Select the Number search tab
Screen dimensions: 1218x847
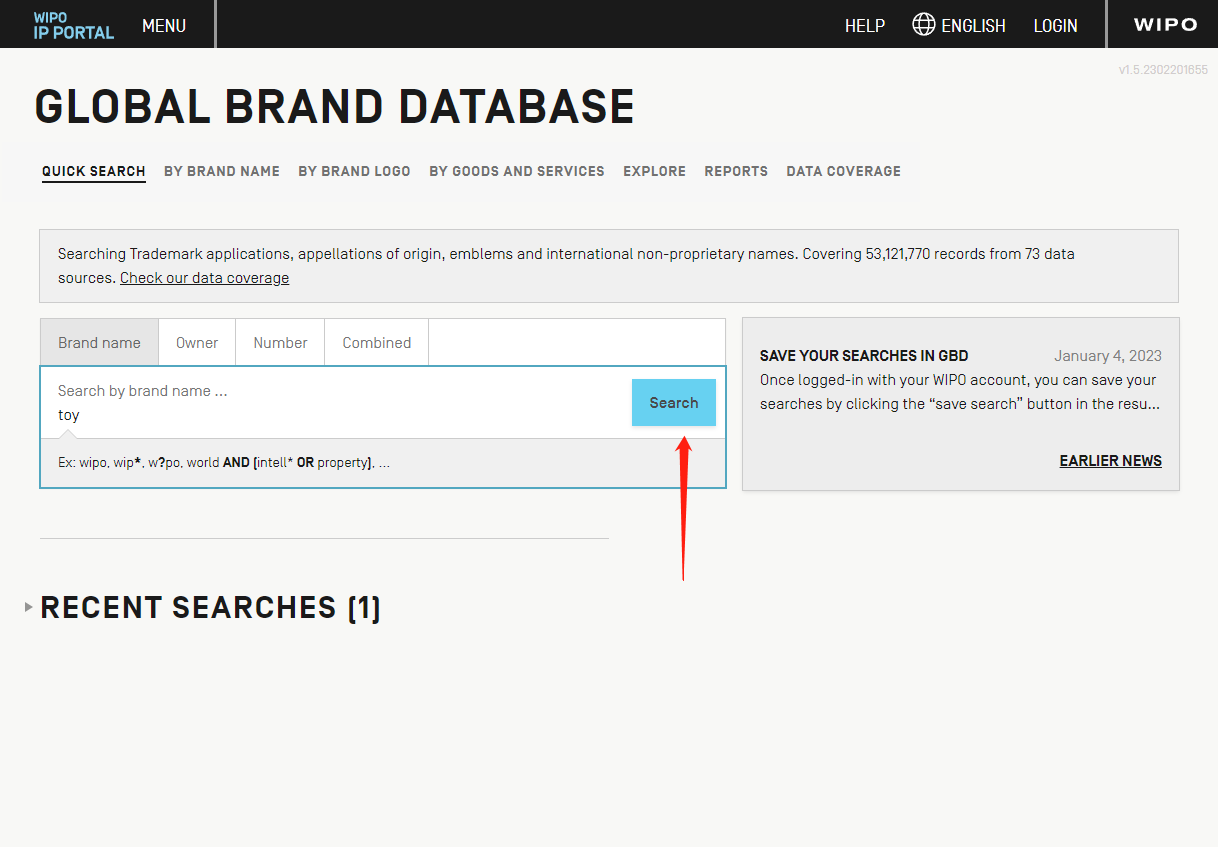[x=280, y=342]
